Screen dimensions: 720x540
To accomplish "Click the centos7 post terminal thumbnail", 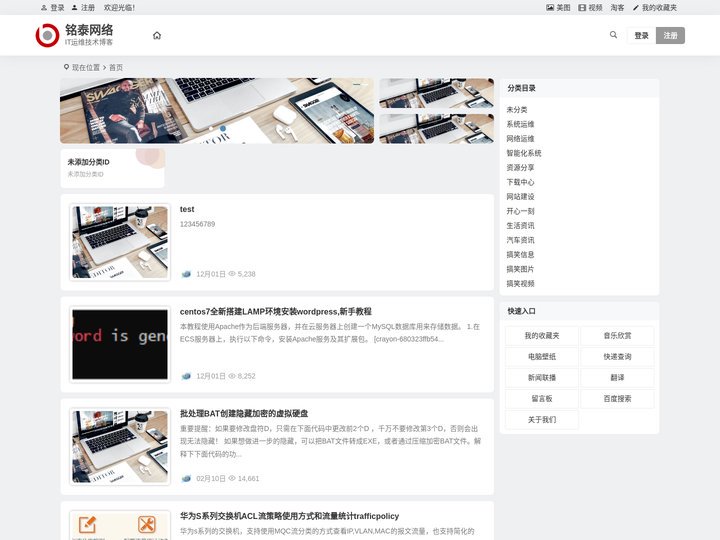I will click(x=120, y=344).
